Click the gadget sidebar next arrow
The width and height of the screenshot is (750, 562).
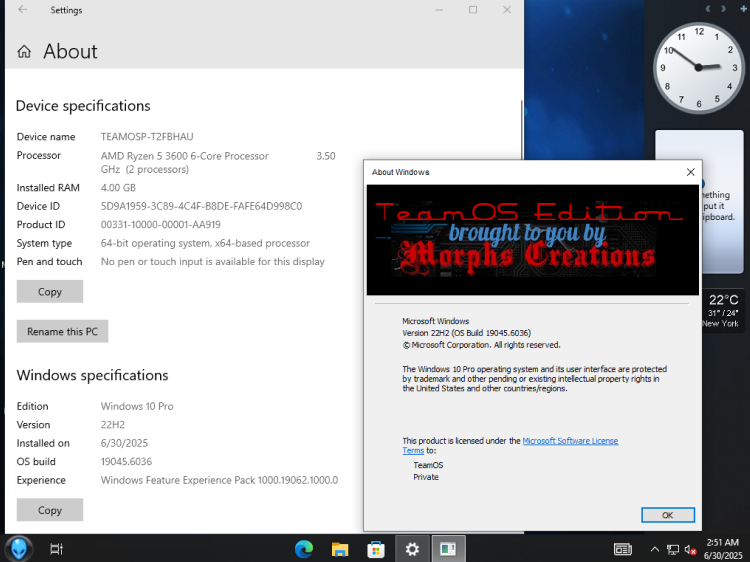coord(724,9)
